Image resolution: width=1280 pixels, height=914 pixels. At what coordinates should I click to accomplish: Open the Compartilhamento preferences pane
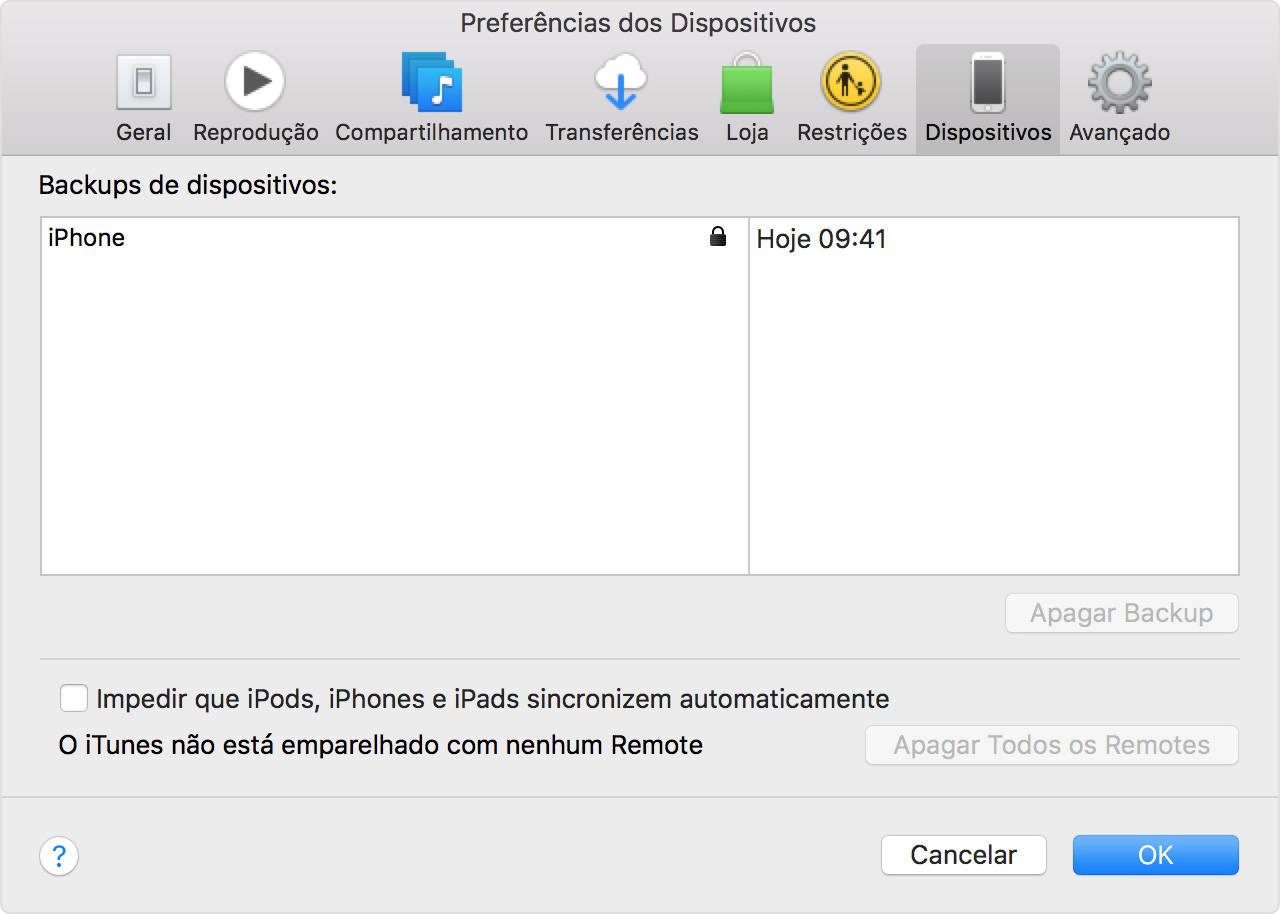431,98
